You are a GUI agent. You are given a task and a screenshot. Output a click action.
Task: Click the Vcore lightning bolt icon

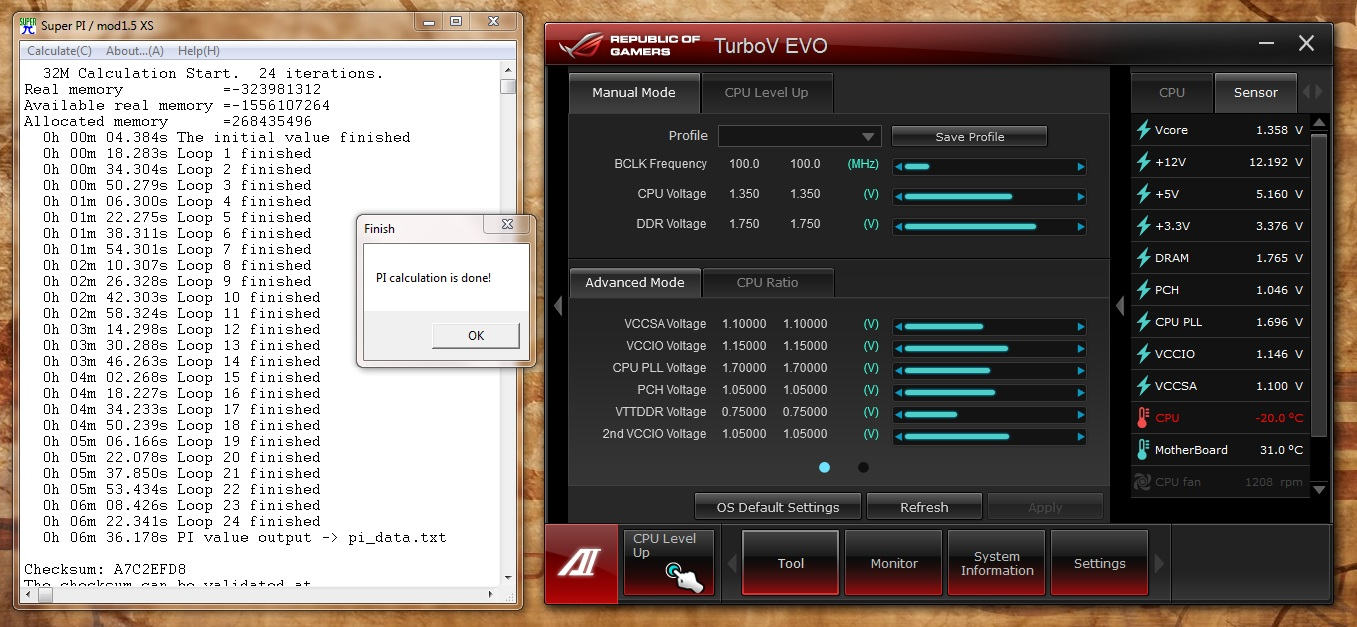pyautogui.click(x=1143, y=130)
